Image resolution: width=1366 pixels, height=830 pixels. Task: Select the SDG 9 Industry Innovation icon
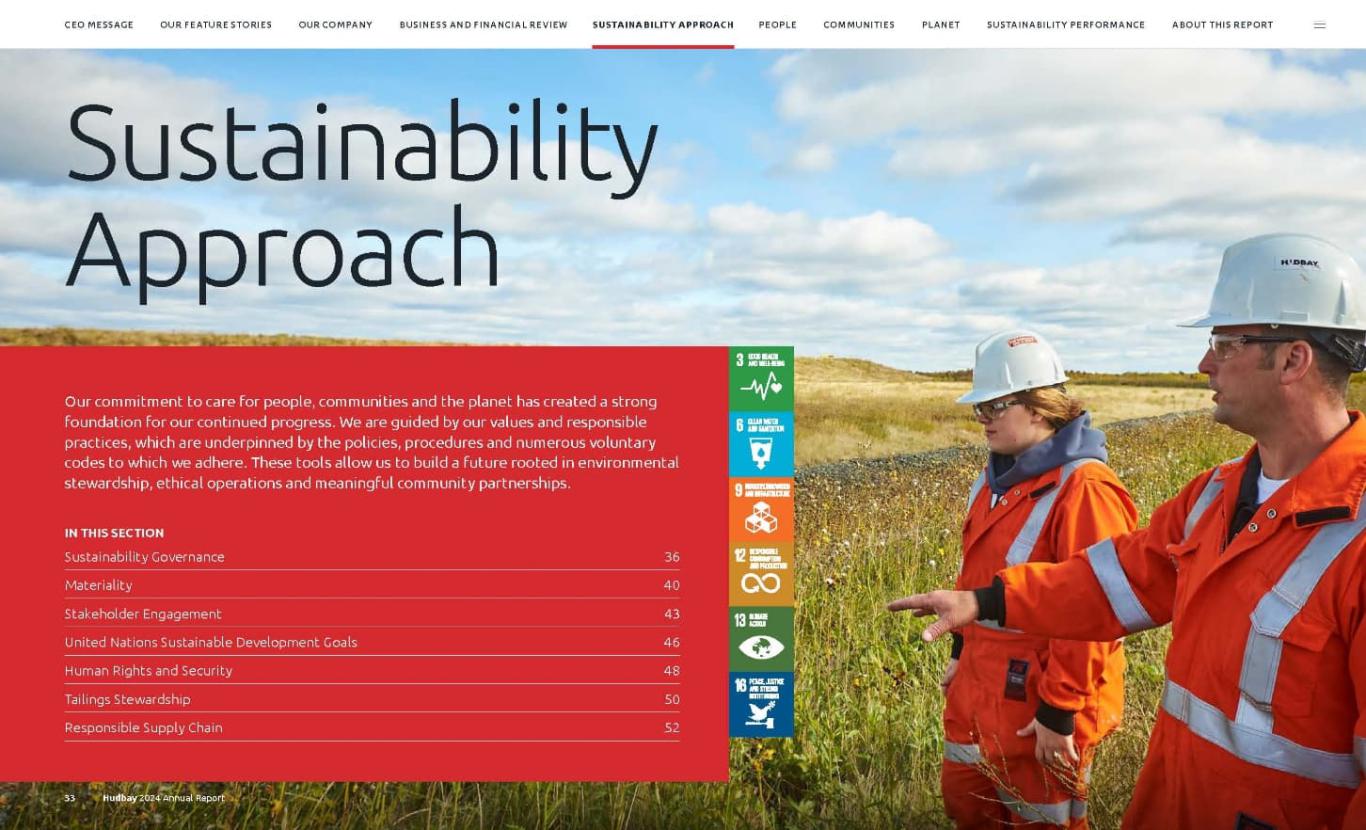(x=761, y=509)
